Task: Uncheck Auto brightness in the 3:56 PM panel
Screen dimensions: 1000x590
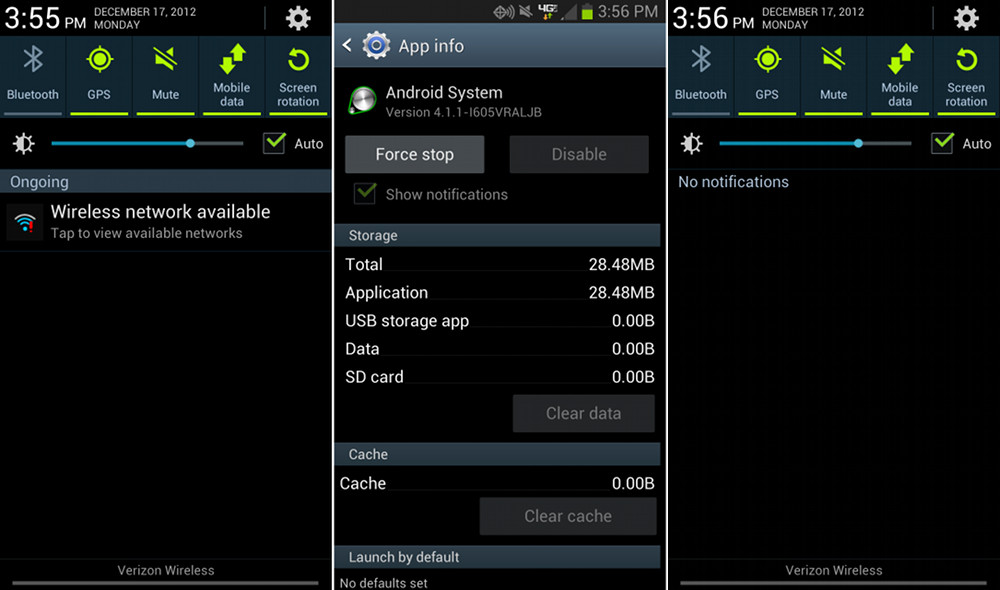Action: (943, 143)
